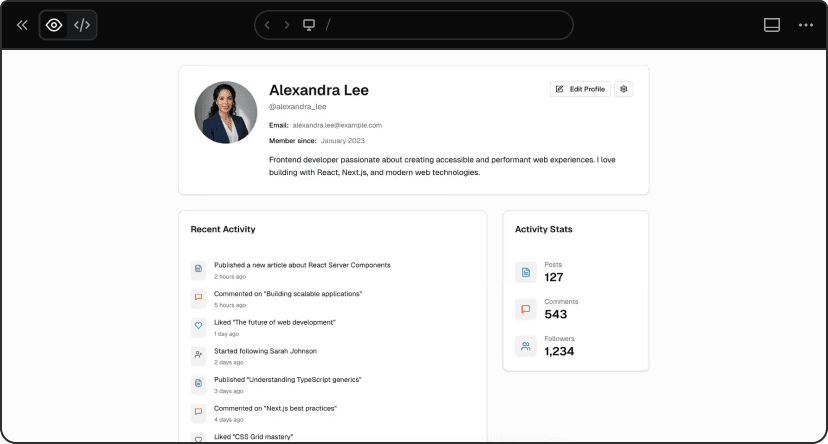Collapse the sidebar with double-chevron icon
The height and width of the screenshot is (444, 828).
pyautogui.click(x=22, y=25)
